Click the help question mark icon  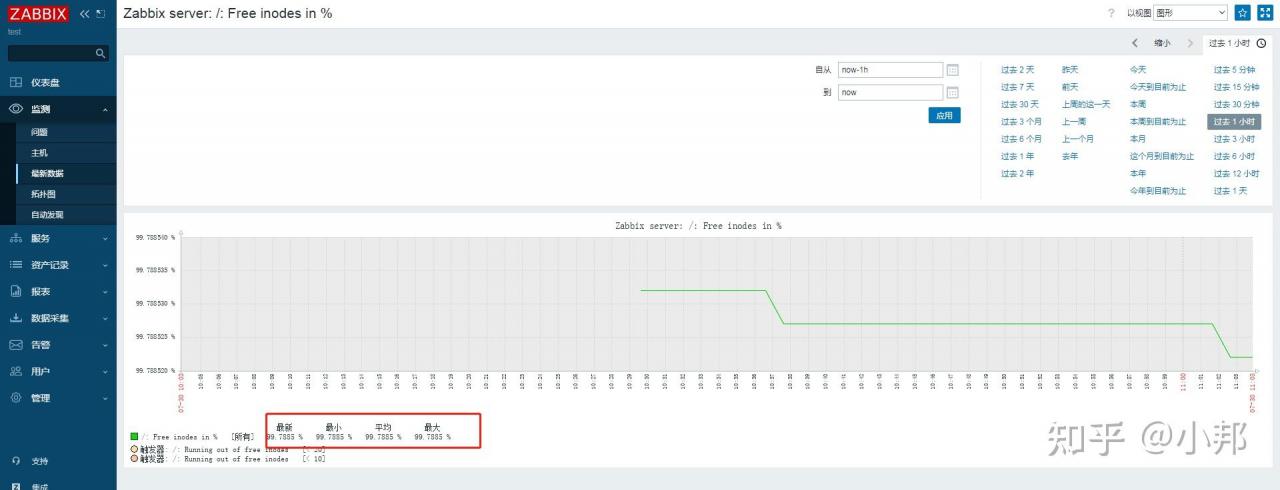coord(1111,13)
